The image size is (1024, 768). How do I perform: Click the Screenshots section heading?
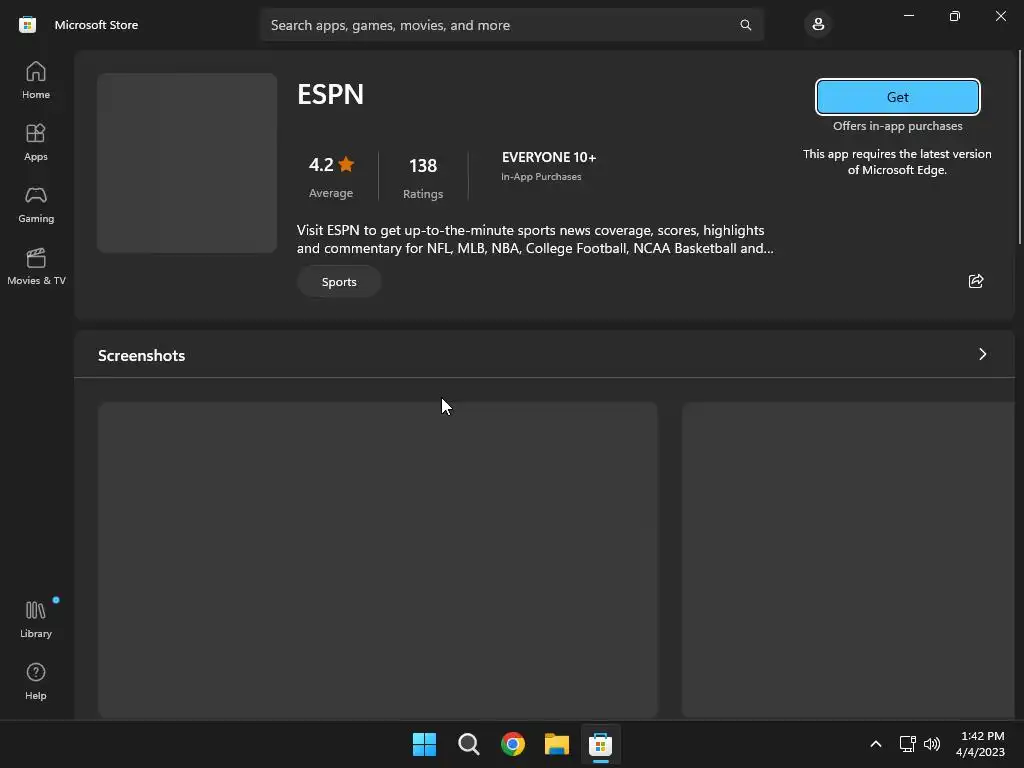(x=142, y=355)
